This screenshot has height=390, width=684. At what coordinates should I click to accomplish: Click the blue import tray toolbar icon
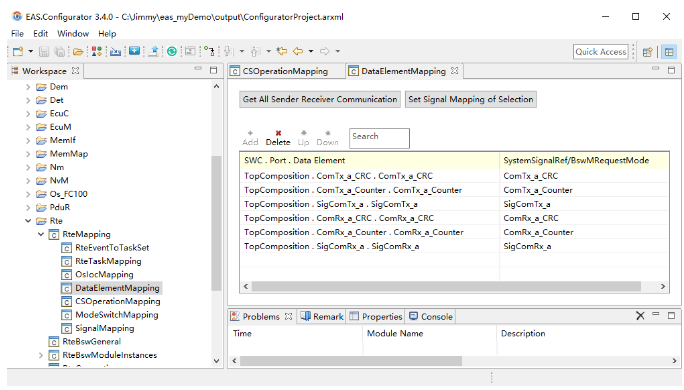pyautogui.click(x=116, y=51)
